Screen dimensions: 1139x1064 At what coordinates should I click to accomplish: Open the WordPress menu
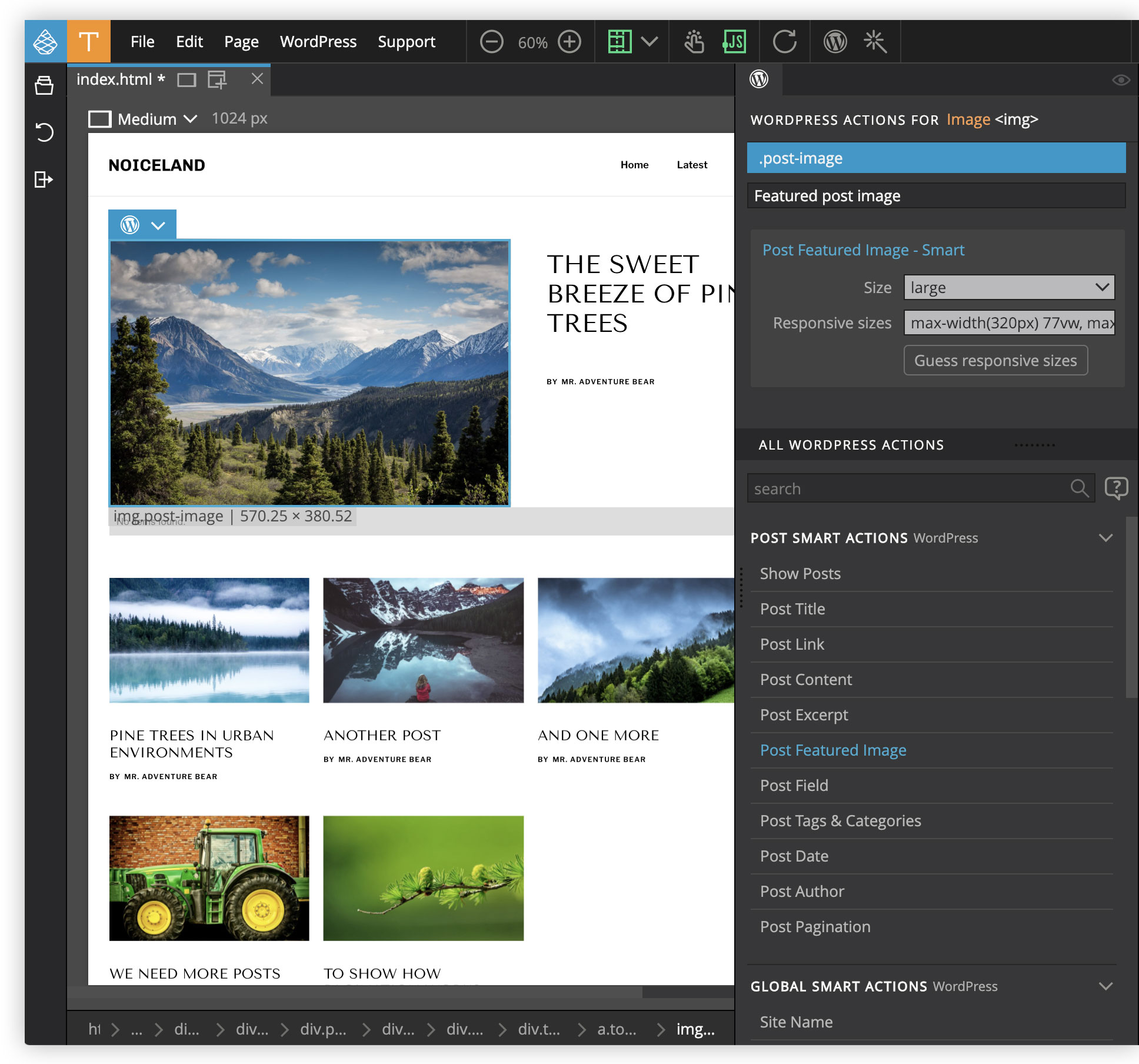[318, 42]
